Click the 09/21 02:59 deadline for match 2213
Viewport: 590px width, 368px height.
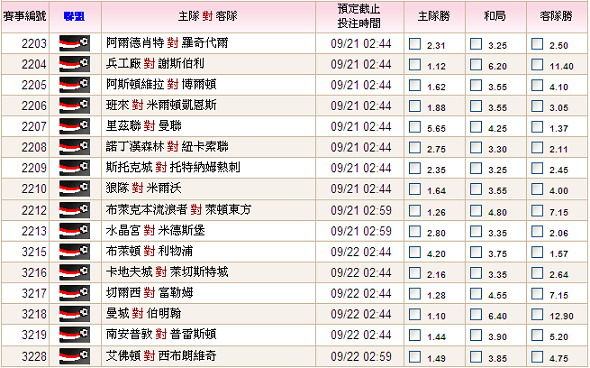[x=361, y=231]
